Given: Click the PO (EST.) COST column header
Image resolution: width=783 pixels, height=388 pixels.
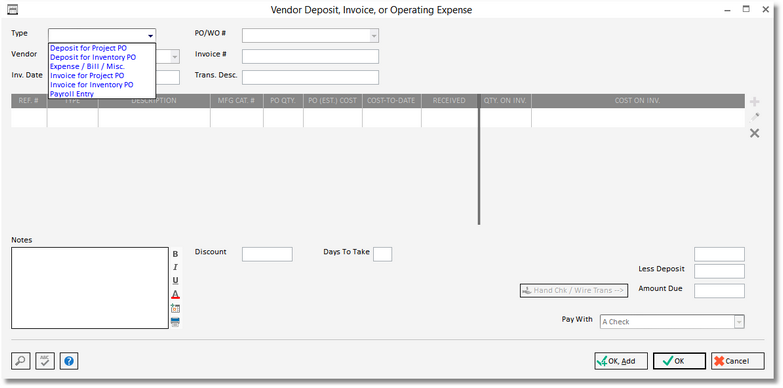Looking at the screenshot, I should (x=333, y=101).
